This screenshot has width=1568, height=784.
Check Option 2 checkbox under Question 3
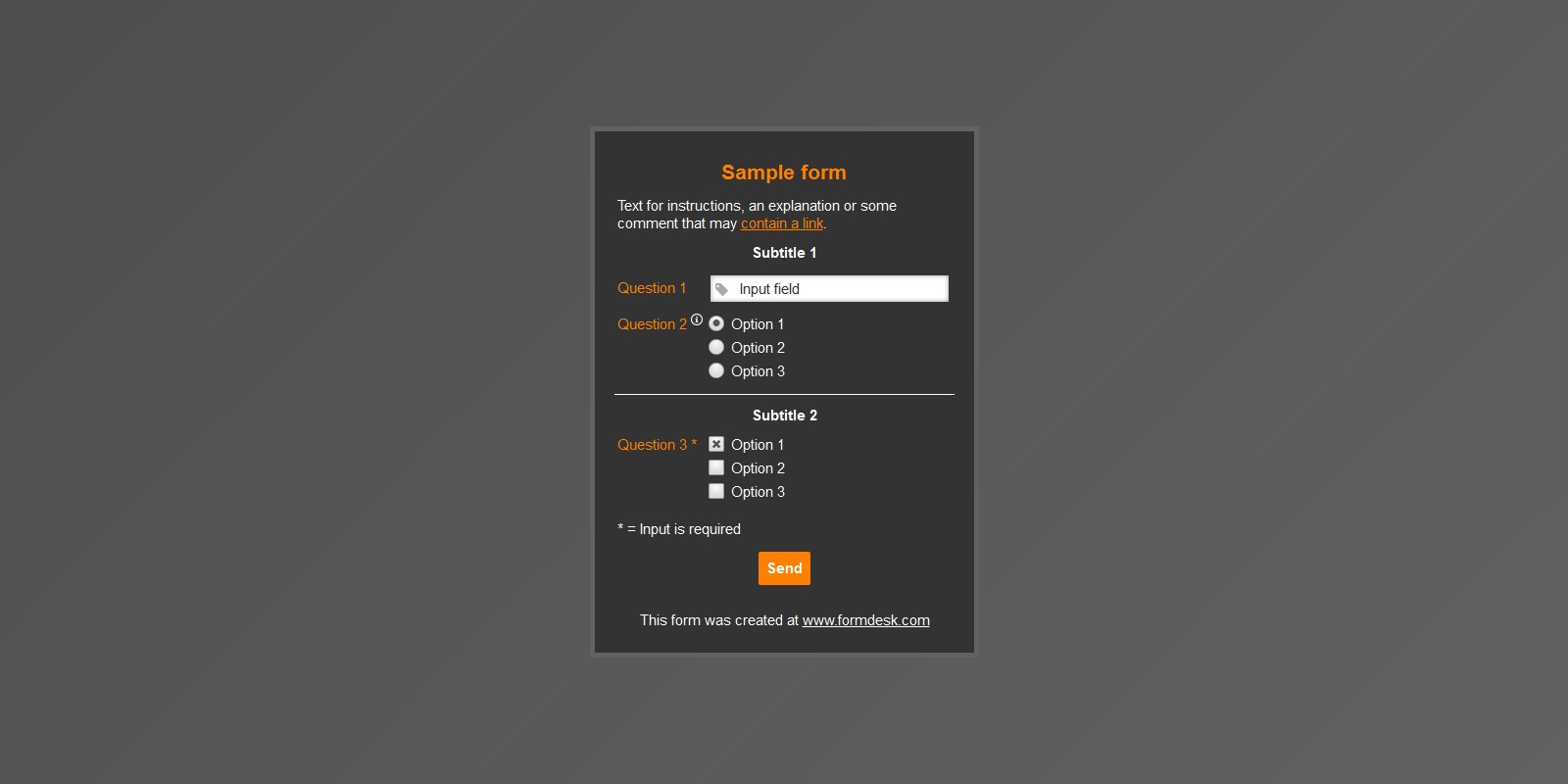716,467
